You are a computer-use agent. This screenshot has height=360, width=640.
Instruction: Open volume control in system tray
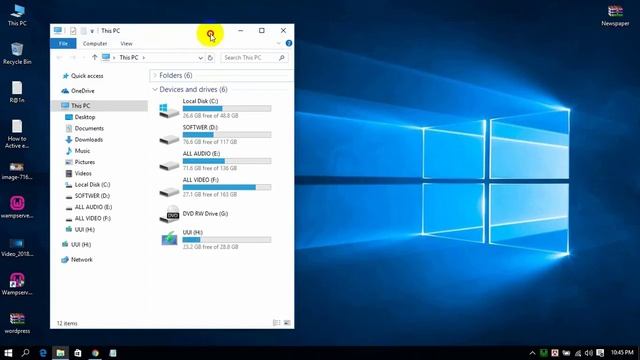coord(589,353)
